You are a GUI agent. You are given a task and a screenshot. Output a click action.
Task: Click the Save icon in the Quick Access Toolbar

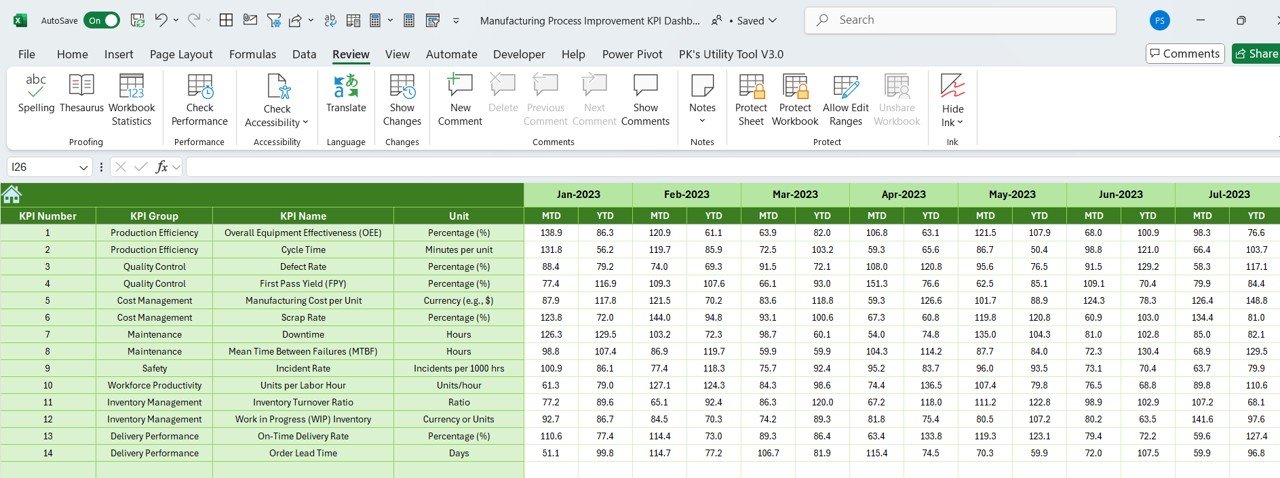(136, 20)
